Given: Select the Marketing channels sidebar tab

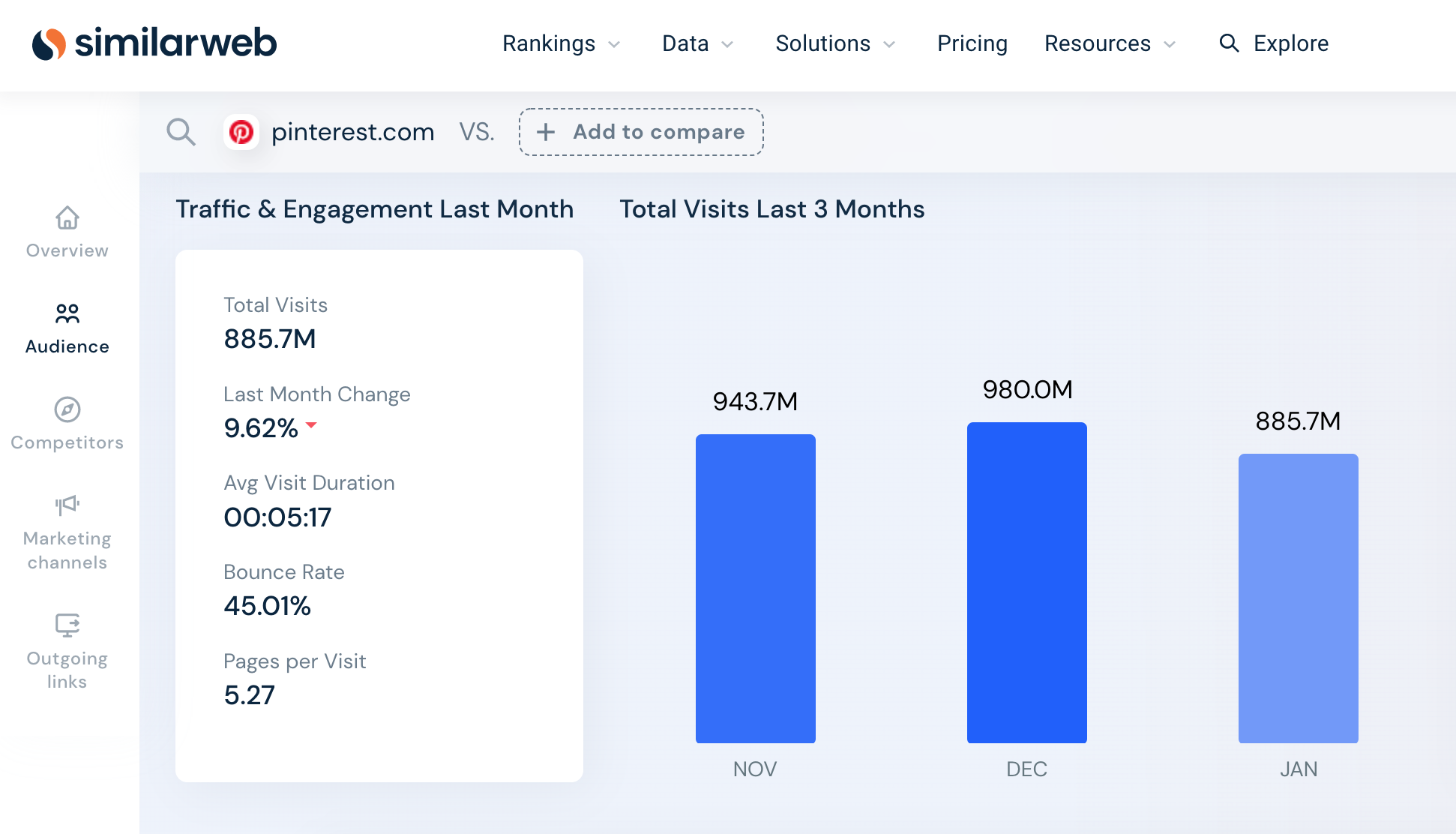Looking at the screenshot, I should (67, 532).
